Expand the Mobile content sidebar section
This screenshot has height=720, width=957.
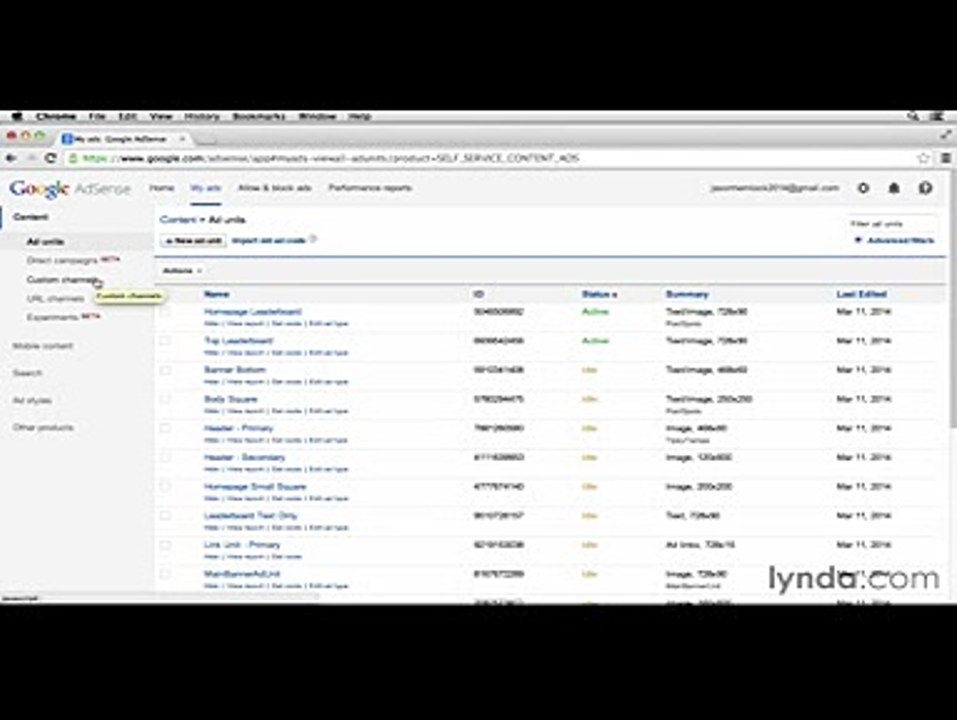[43, 346]
